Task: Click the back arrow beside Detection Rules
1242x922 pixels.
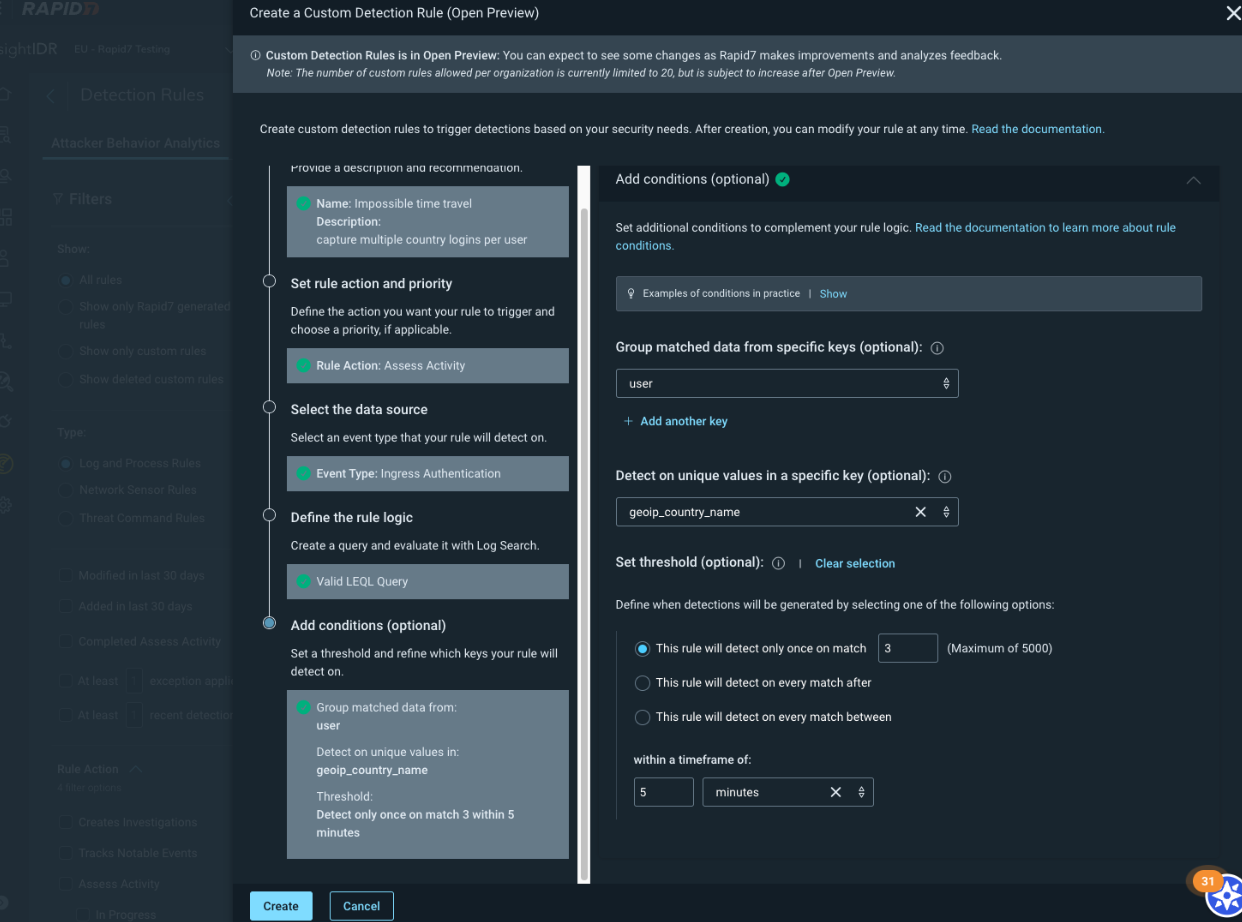Action: [x=51, y=96]
